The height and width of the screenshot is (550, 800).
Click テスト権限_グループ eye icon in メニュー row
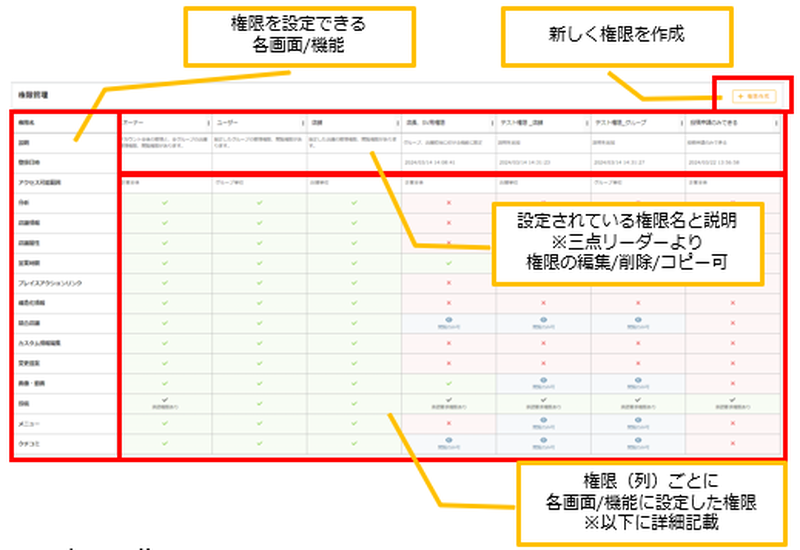(638, 420)
